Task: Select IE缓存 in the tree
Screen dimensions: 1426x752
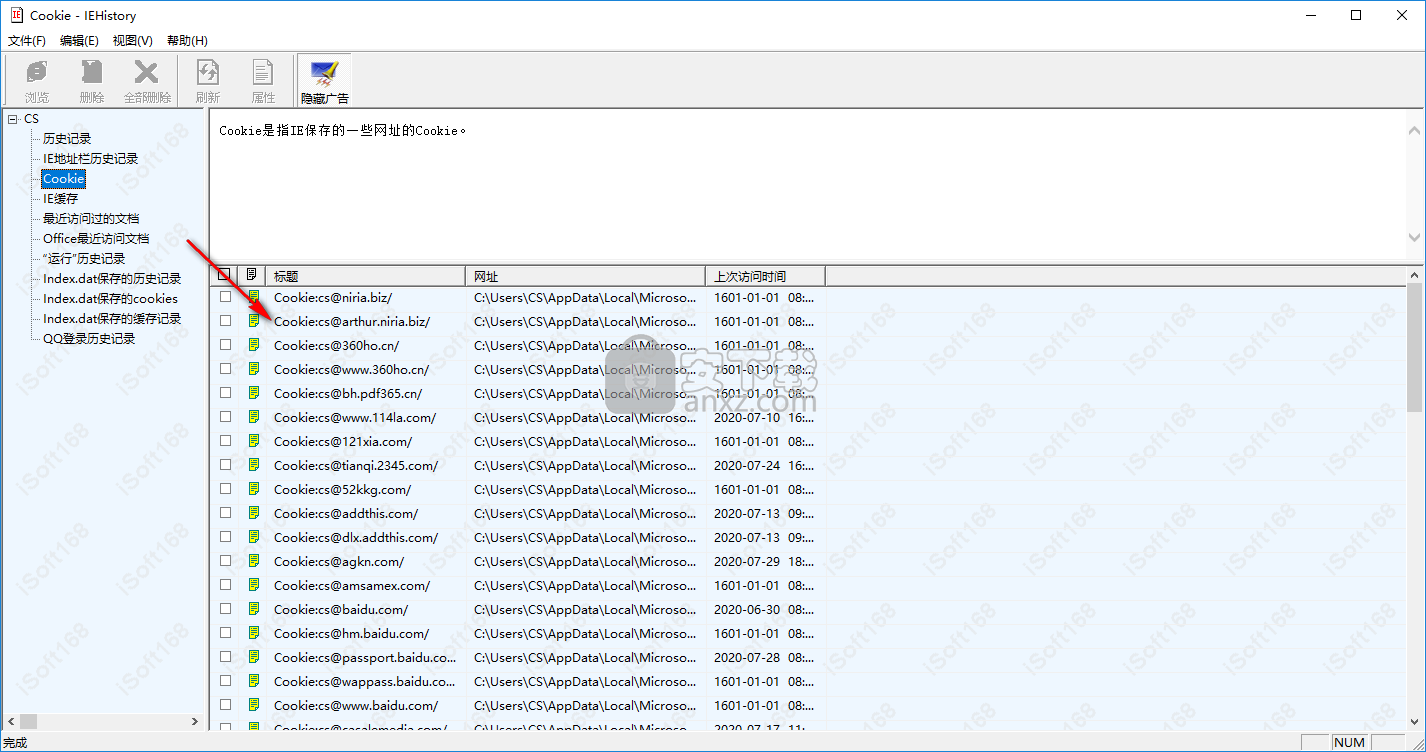Action: click(x=60, y=199)
